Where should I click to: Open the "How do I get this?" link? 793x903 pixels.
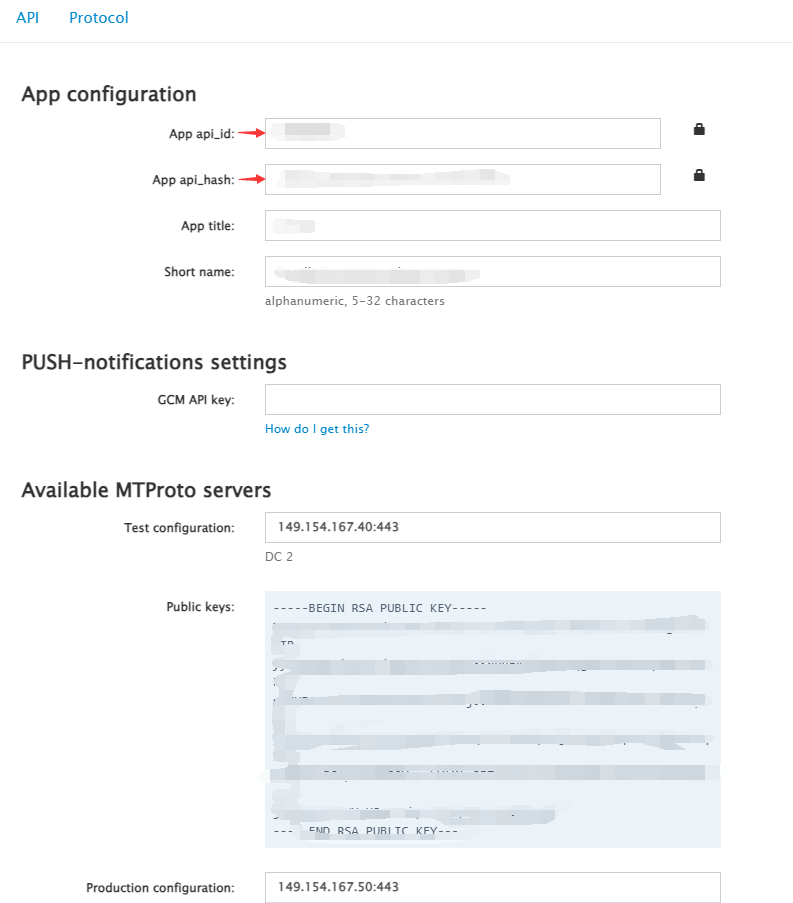[x=317, y=429]
